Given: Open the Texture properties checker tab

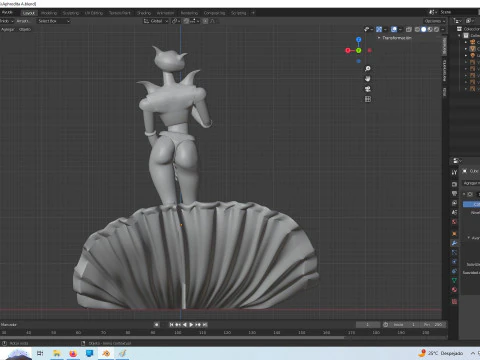Looking at the screenshot, I should [x=454, y=302].
